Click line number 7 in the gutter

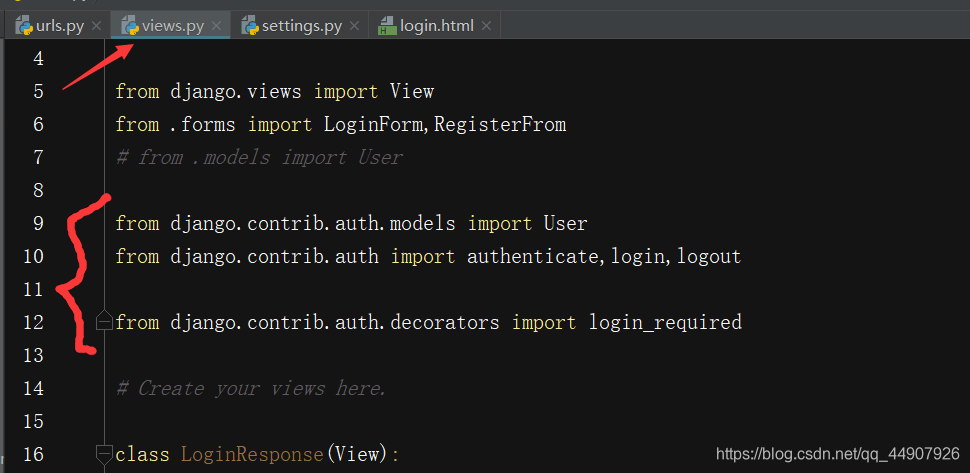pyautogui.click(x=38, y=158)
